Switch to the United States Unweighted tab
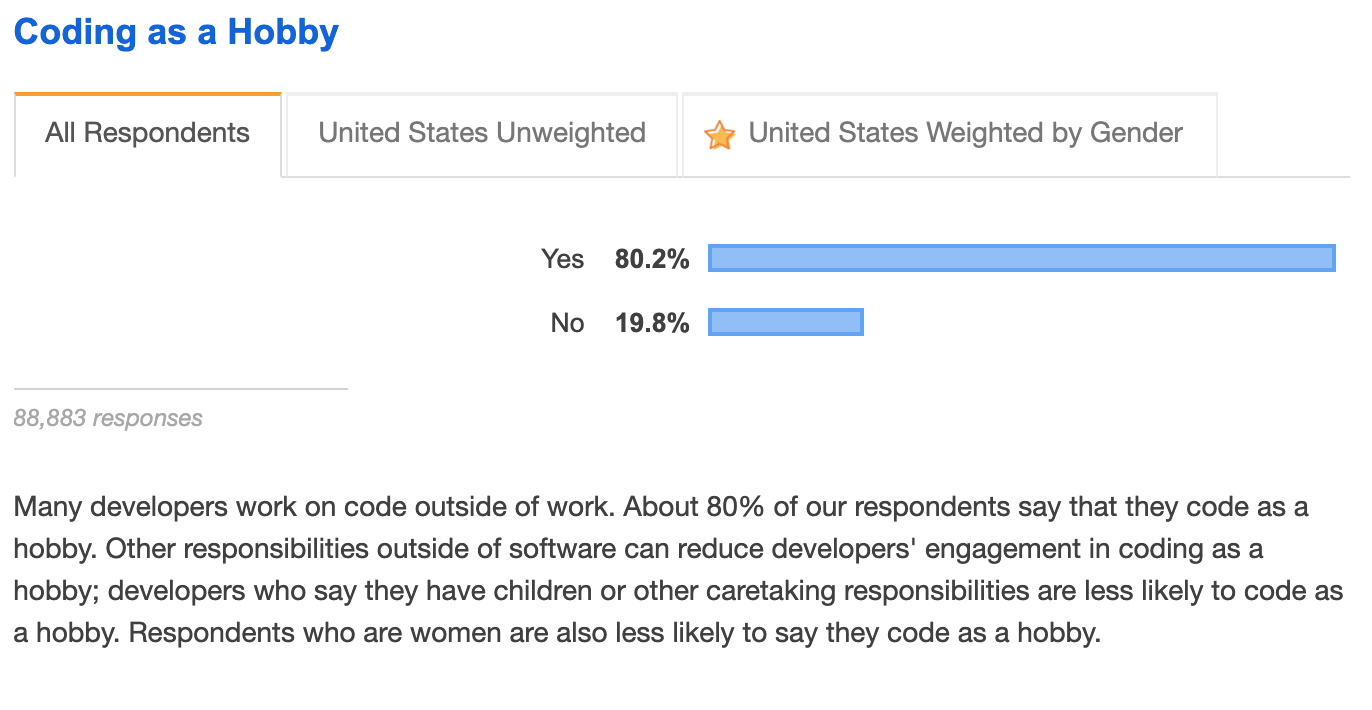The height and width of the screenshot is (710, 1372). [481, 133]
